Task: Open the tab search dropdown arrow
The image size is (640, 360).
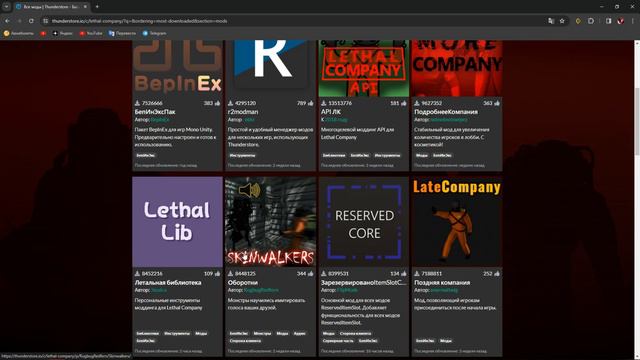Action: (7, 7)
